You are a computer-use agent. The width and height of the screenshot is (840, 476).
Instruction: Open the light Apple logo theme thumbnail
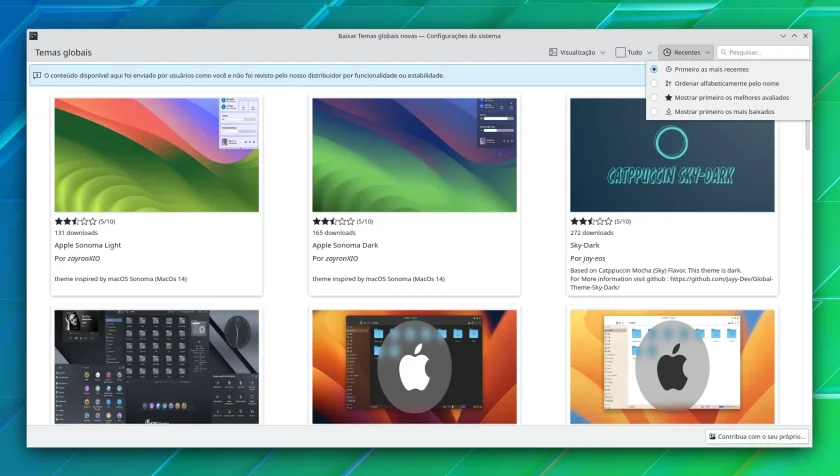[x=672, y=367]
